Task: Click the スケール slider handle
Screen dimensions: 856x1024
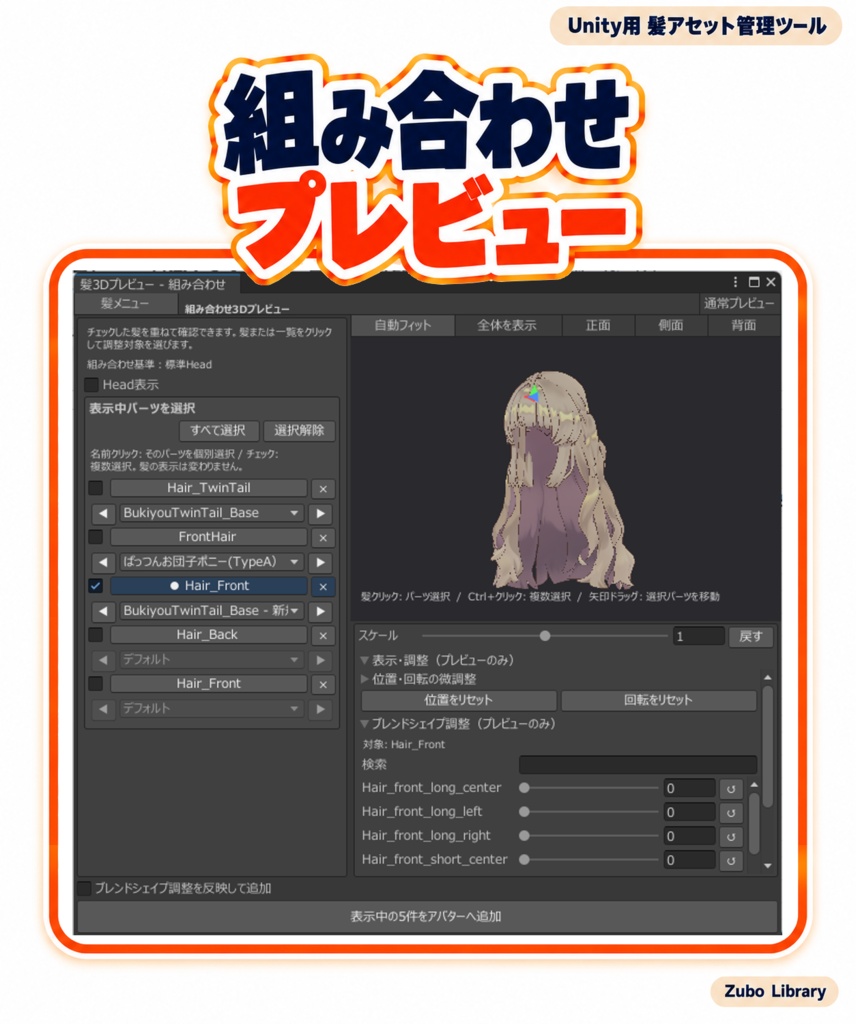Action: pyautogui.click(x=545, y=636)
